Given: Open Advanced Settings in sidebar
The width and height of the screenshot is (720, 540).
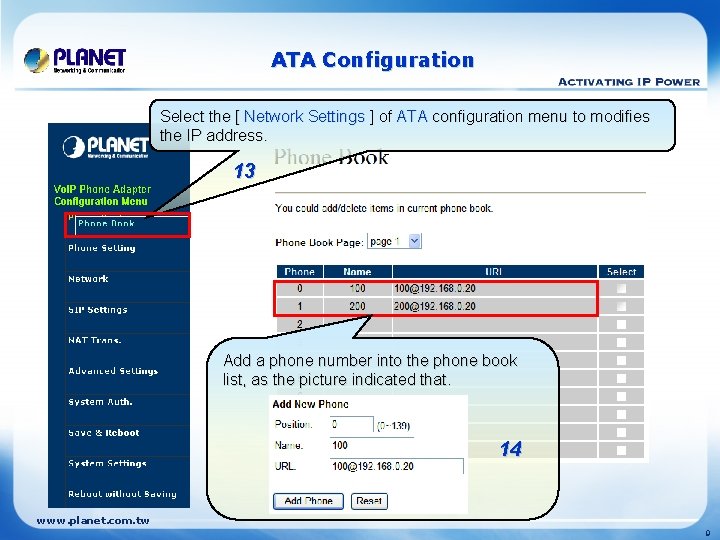Looking at the screenshot, I should 113,371.
